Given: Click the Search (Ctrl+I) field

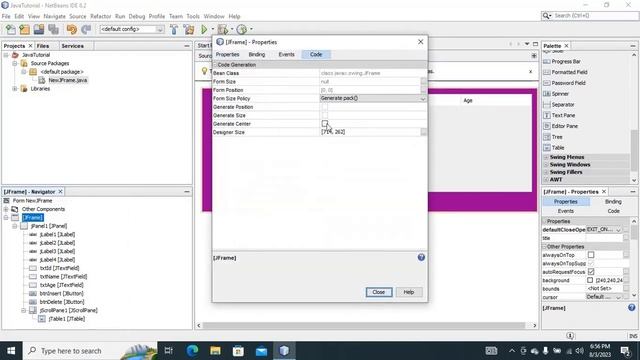Looking at the screenshot, I should [x=590, y=16].
